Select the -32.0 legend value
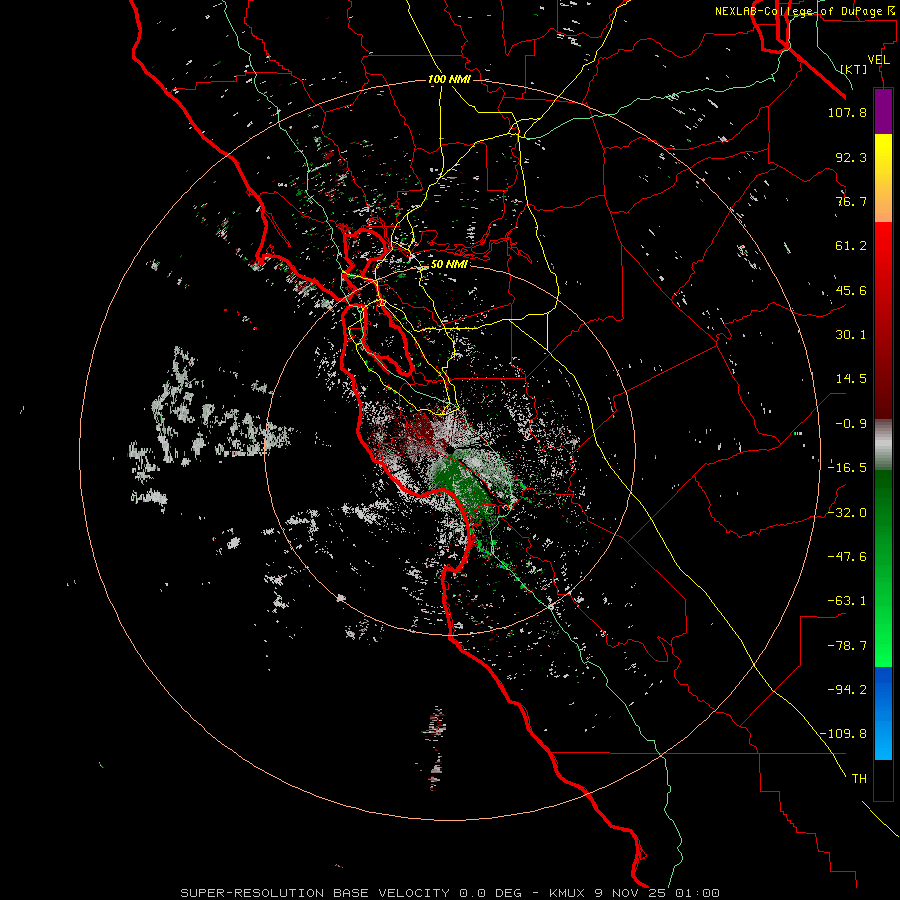 (847, 513)
